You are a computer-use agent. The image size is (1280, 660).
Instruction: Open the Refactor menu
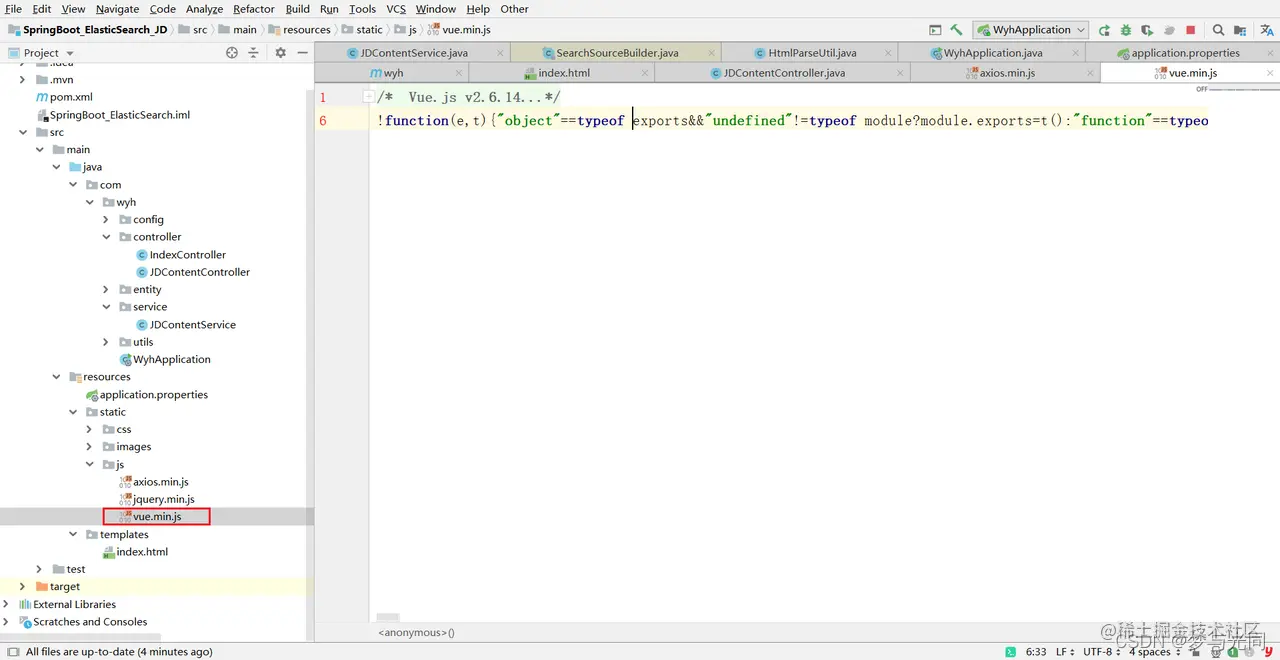click(253, 9)
